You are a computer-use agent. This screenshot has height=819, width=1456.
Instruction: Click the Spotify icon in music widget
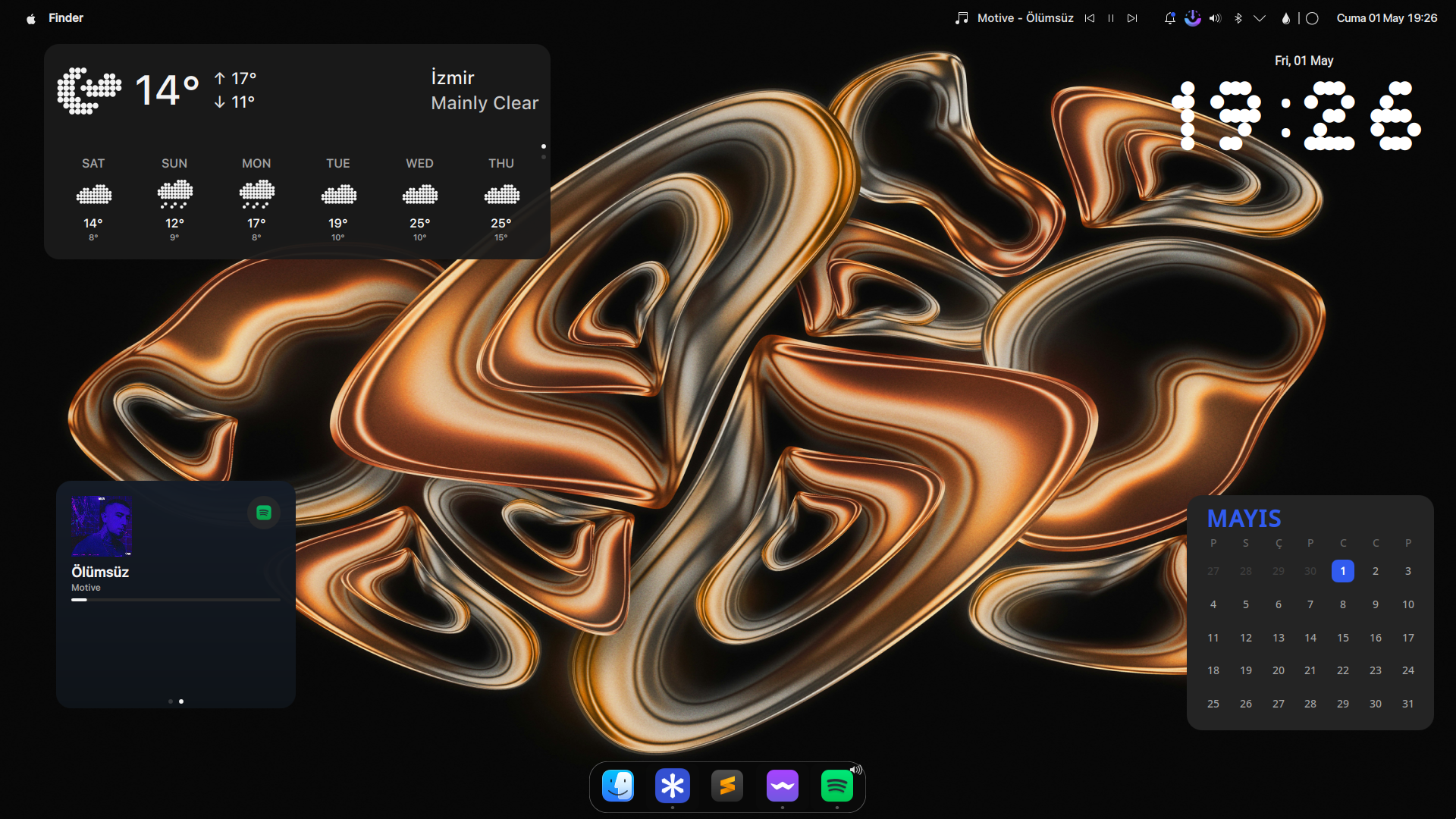pyautogui.click(x=264, y=513)
